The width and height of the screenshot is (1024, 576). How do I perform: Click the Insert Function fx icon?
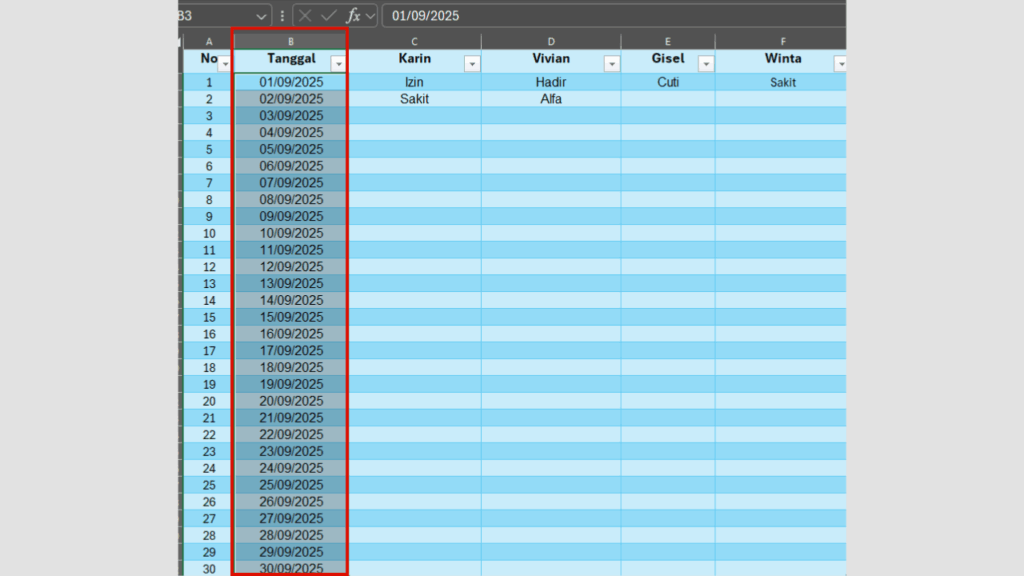click(x=353, y=16)
